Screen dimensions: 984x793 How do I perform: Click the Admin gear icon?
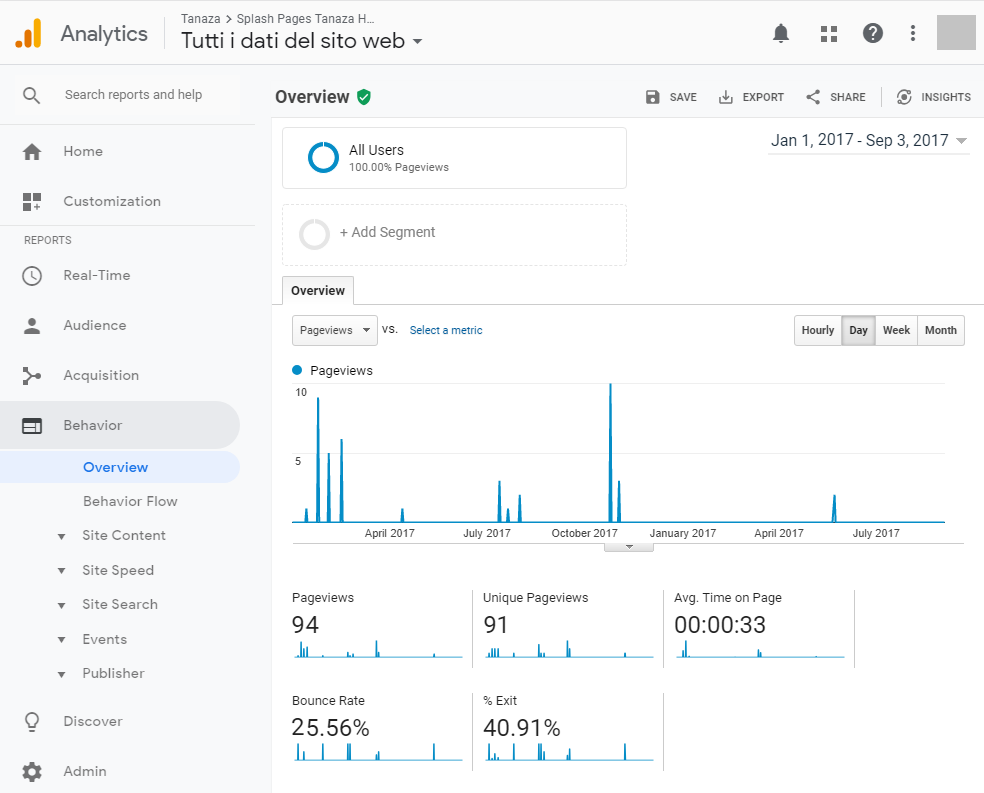[x=32, y=772]
